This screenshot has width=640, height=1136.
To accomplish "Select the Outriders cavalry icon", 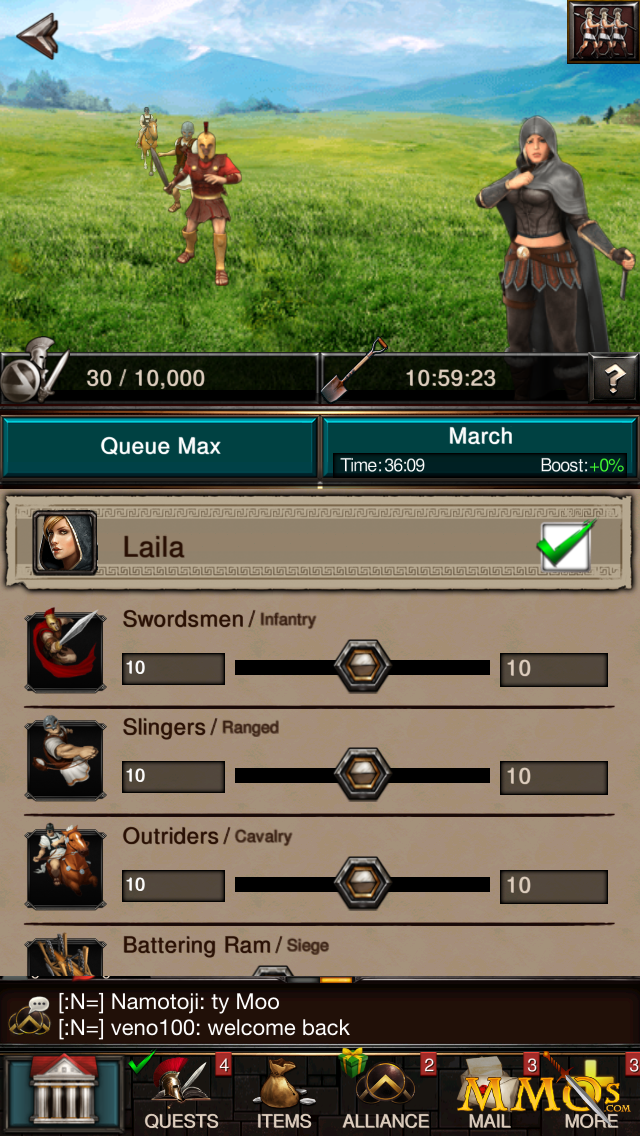I will click(65, 868).
